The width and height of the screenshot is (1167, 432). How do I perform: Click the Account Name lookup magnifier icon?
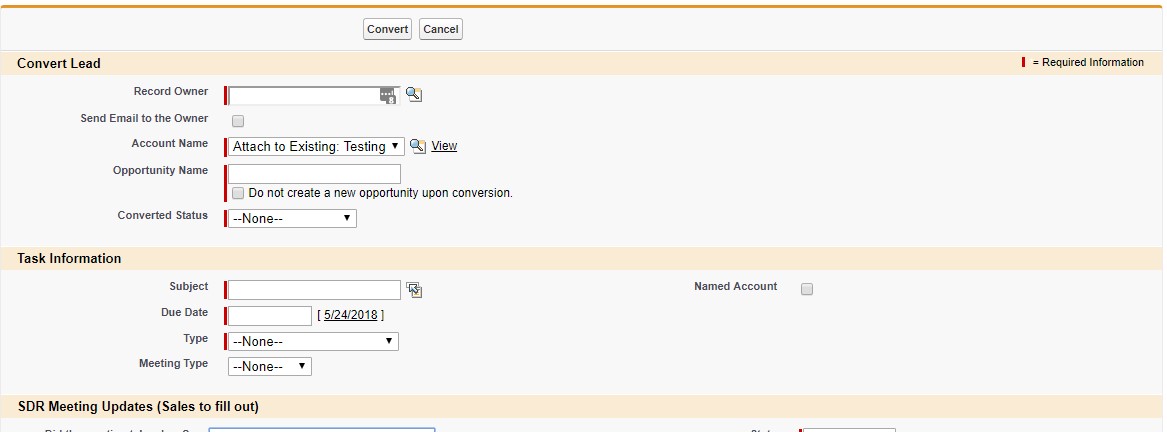[x=418, y=146]
